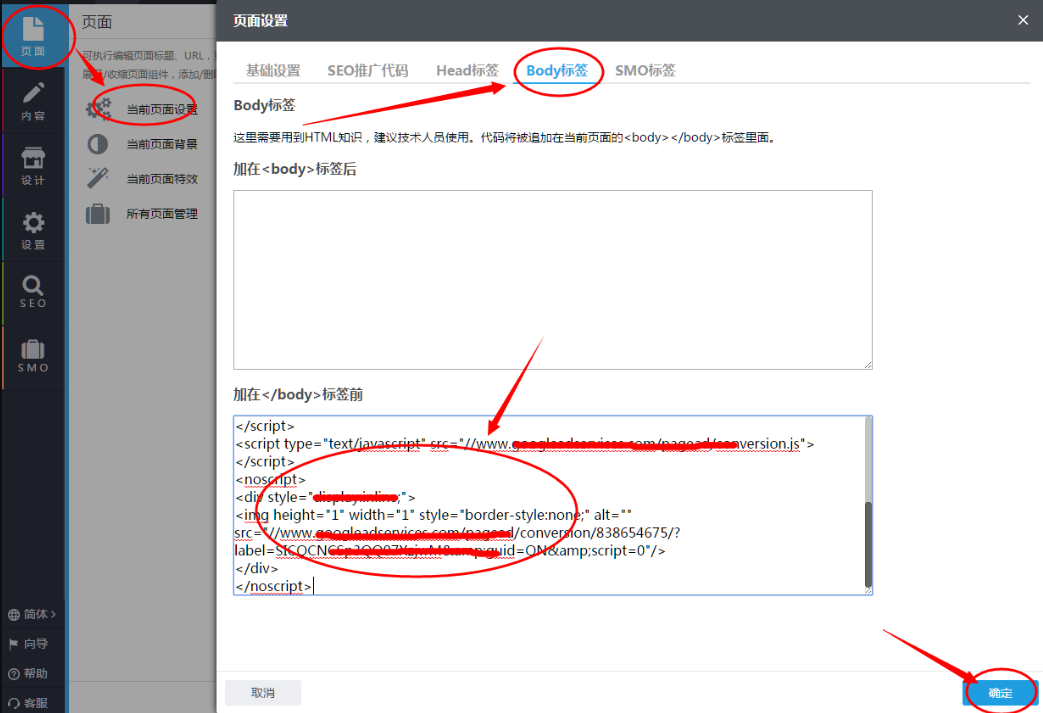Switch to the 基础设置 tab
Viewport: 1043px width, 713px height.
(273, 70)
